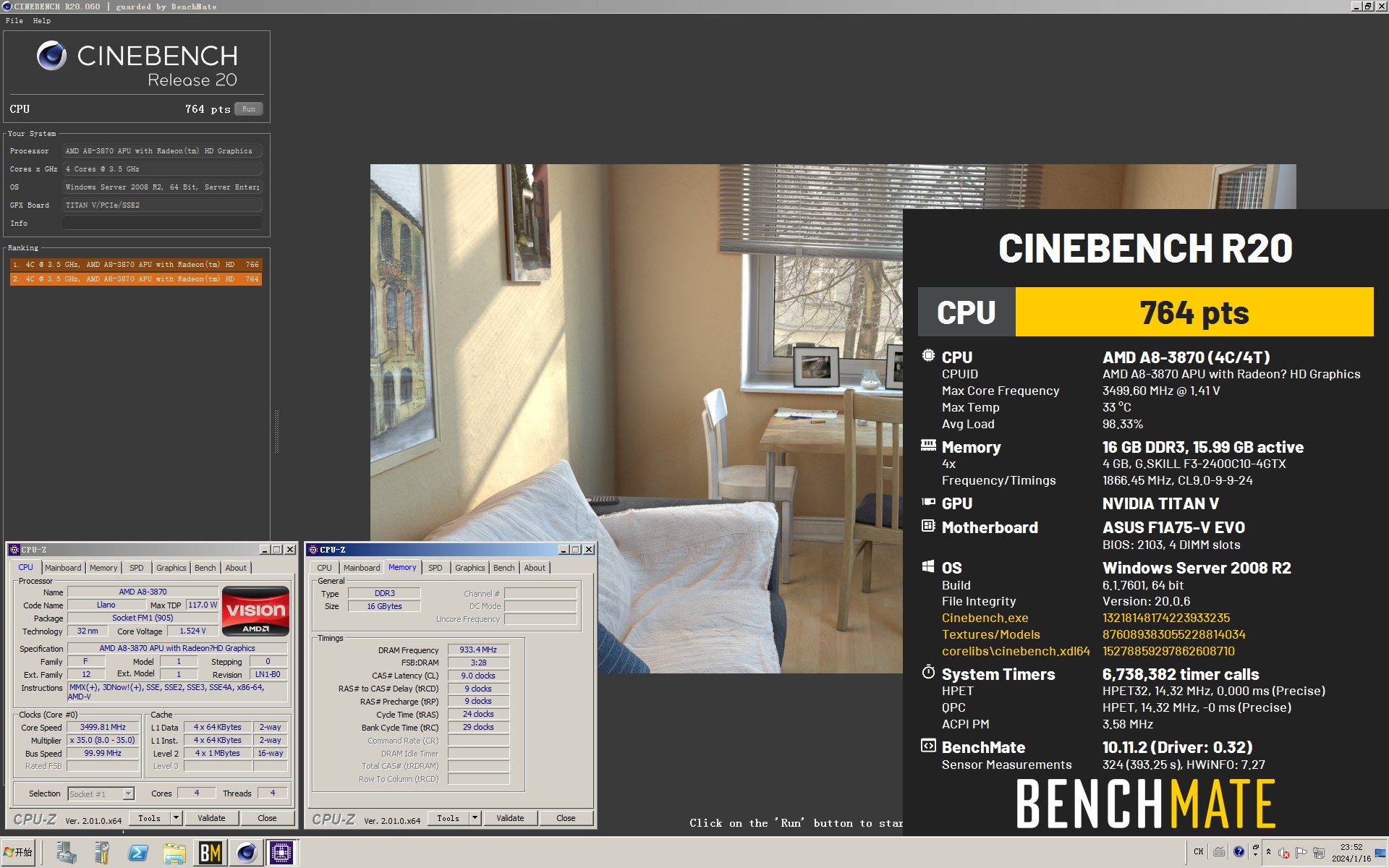Click CPU-Z title bar icon in left window
1389x868 pixels.
14,550
